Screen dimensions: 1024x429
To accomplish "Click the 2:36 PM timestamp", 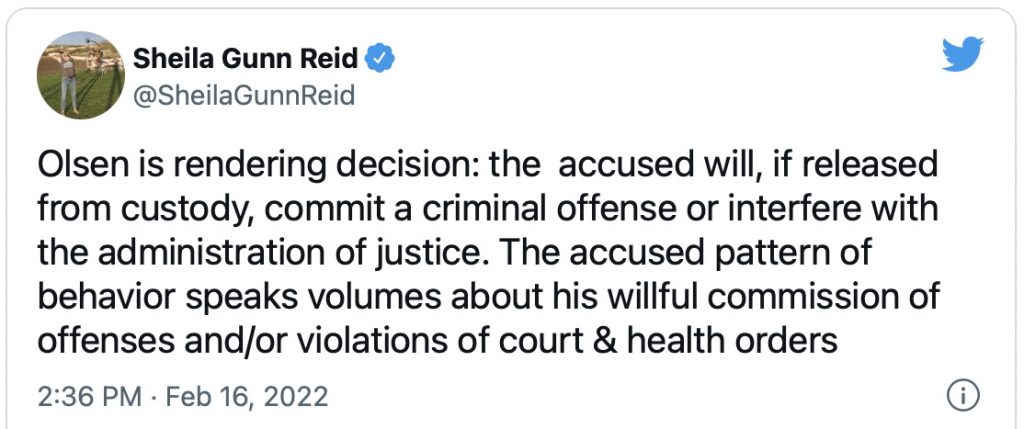I will pyautogui.click(x=89, y=396).
